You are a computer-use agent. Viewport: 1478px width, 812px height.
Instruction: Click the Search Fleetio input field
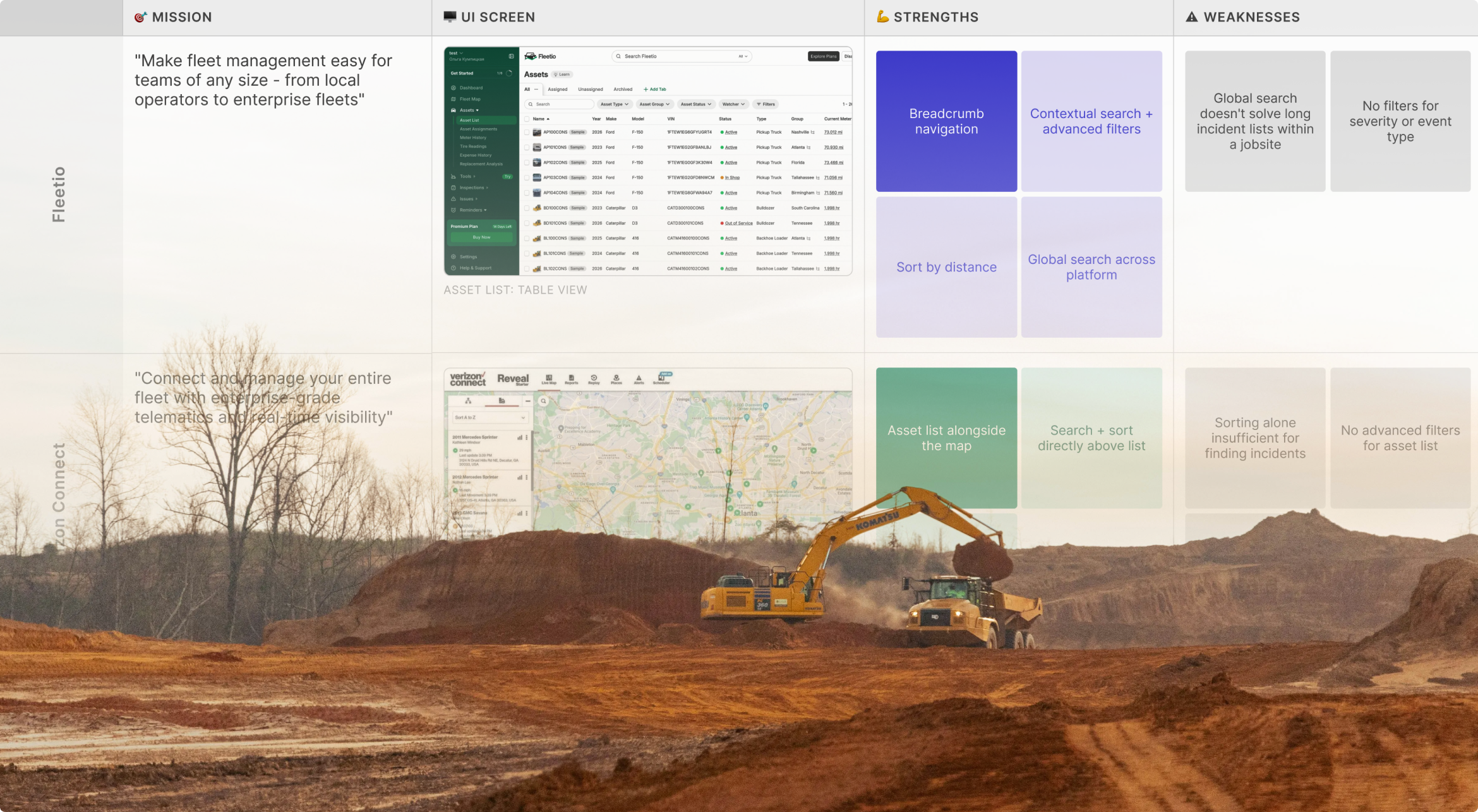coord(682,56)
